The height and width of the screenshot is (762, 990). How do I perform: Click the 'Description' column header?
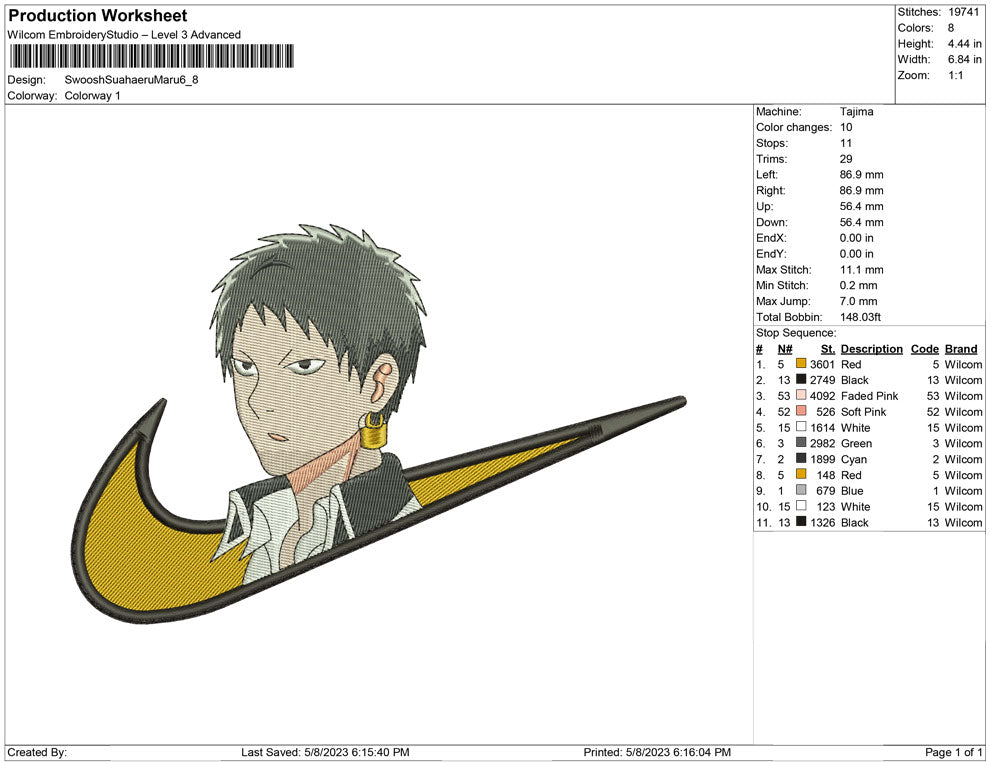point(872,348)
